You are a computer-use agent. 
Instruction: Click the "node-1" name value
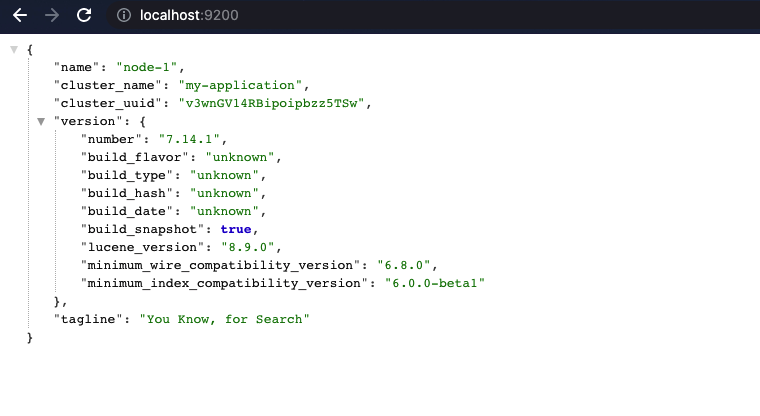coord(147,67)
